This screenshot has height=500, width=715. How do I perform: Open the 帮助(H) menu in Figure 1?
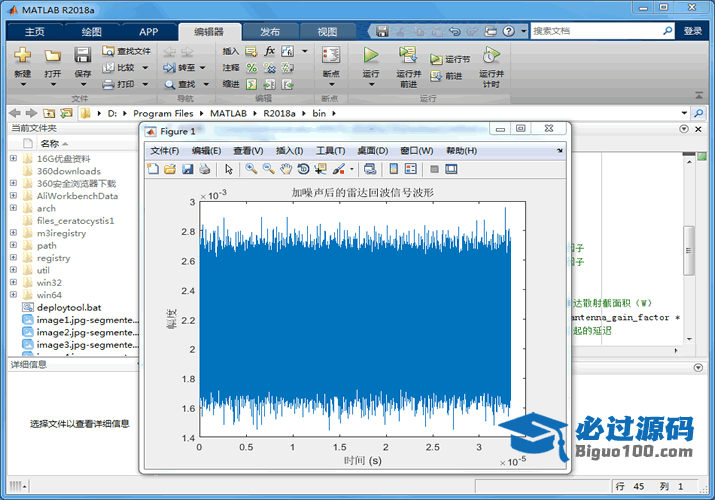pyautogui.click(x=461, y=150)
